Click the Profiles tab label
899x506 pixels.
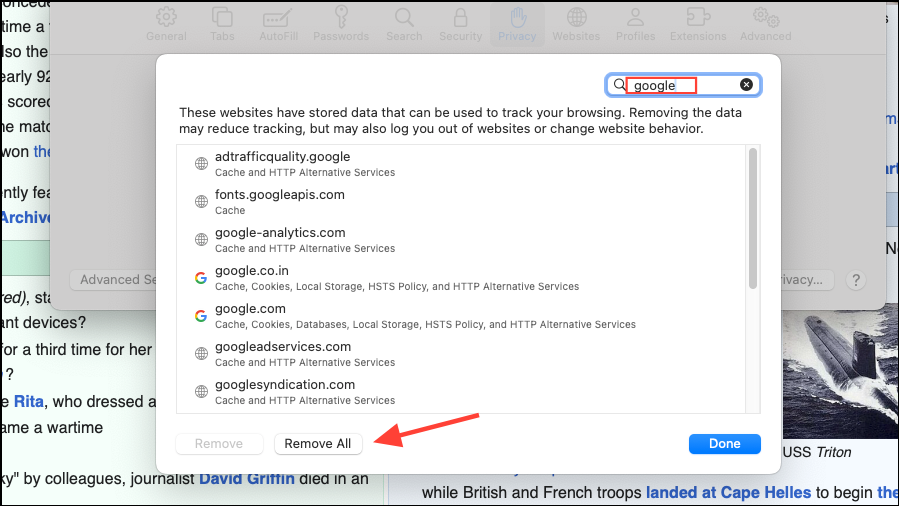click(x=635, y=36)
